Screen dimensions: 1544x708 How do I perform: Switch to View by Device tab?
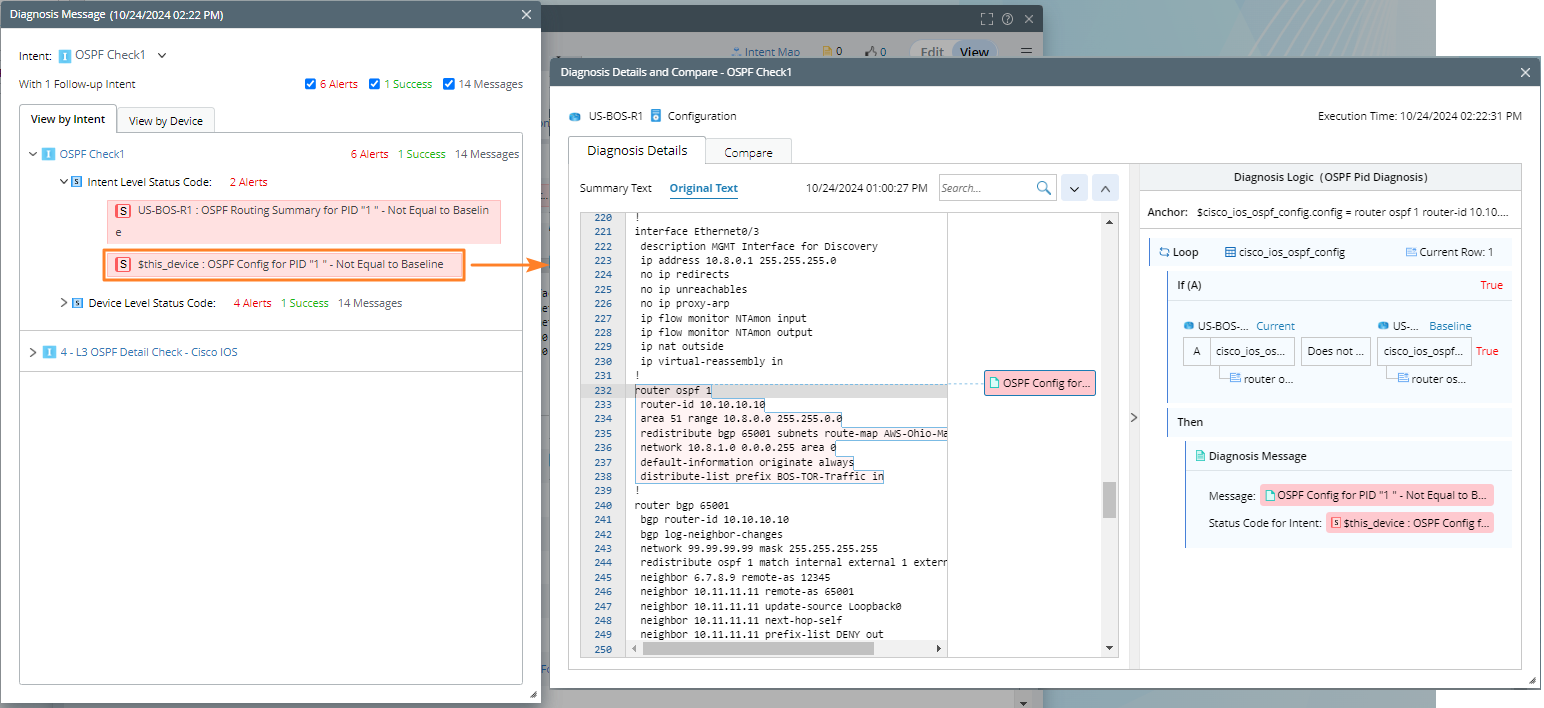click(x=166, y=121)
